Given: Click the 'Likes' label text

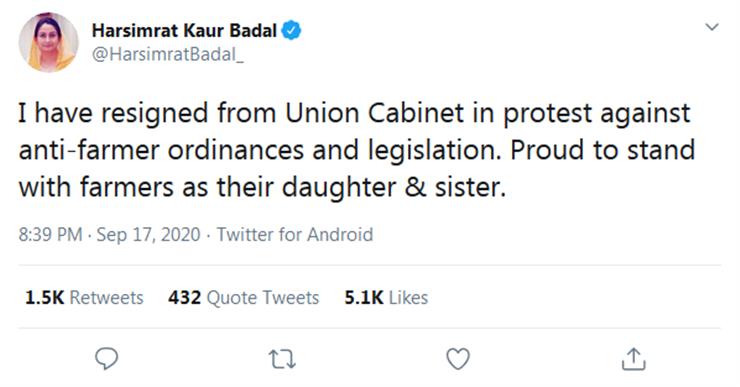Looking at the screenshot, I should 409,298.
